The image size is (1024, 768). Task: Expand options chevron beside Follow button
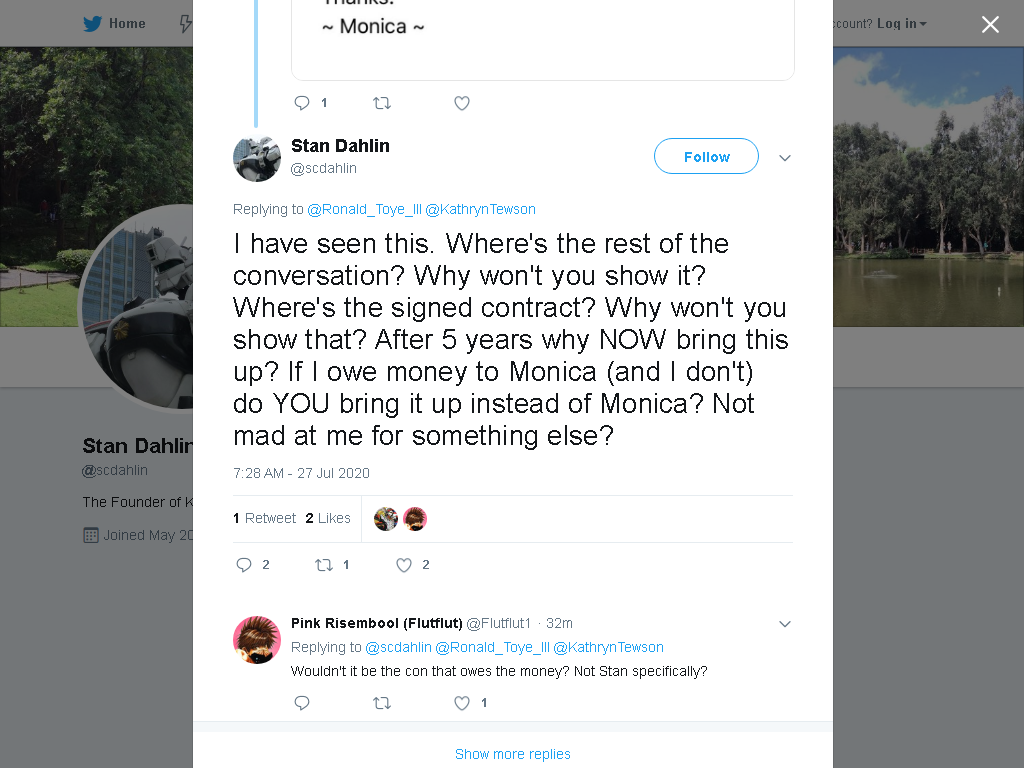785,158
